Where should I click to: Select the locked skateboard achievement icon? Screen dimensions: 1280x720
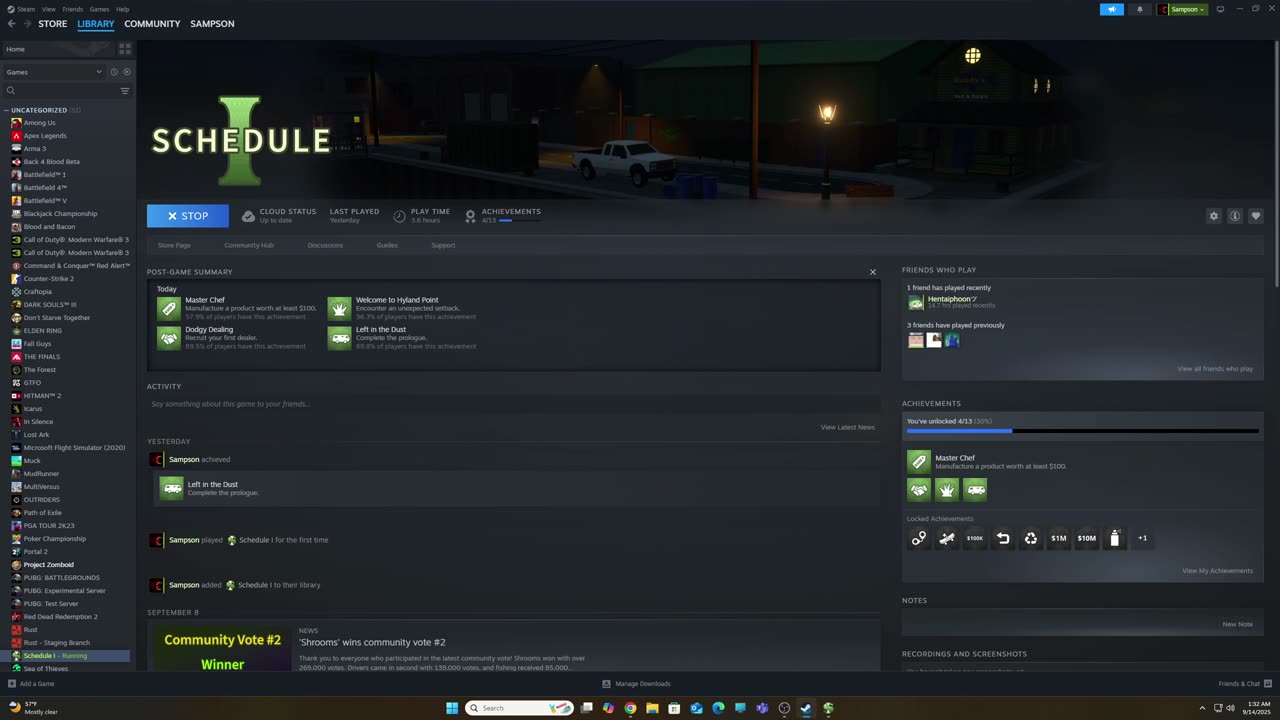click(946, 538)
